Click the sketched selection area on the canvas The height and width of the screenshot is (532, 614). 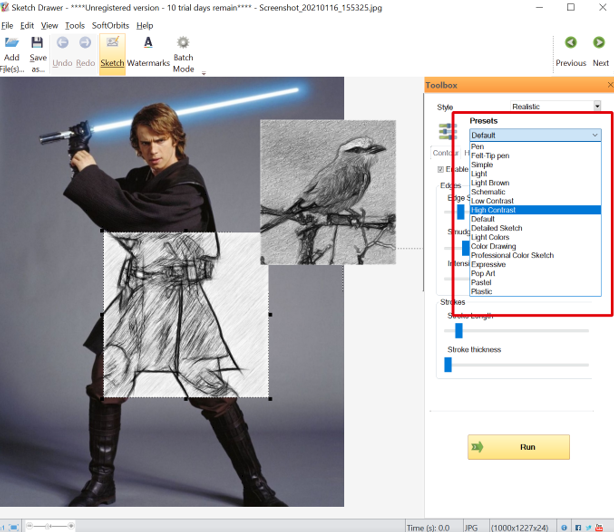click(186, 315)
